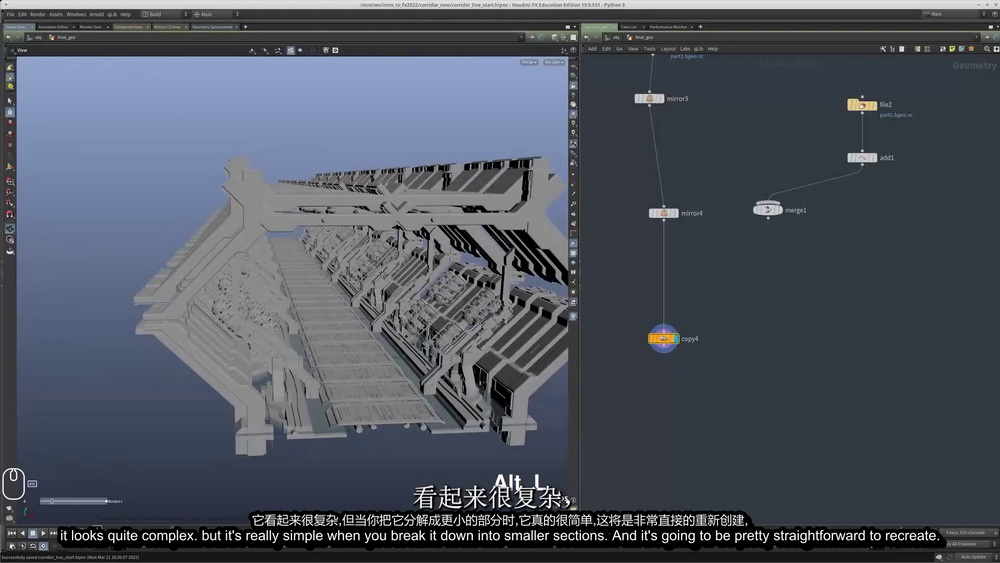Click the network editor wrench tools icon

point(883,49)
